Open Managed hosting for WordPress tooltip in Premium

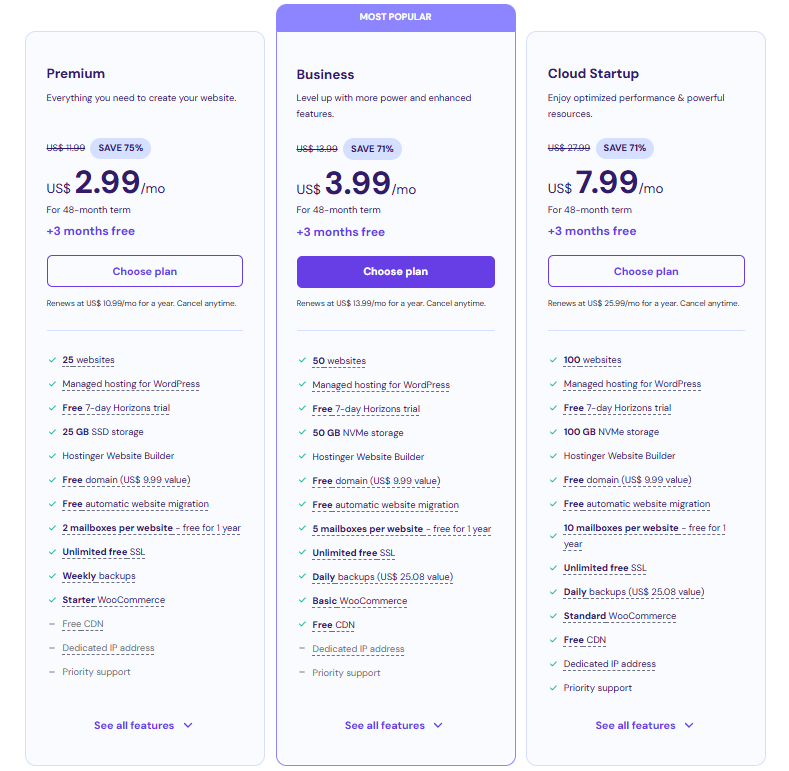pyautogui.click(x=131, y=384)
